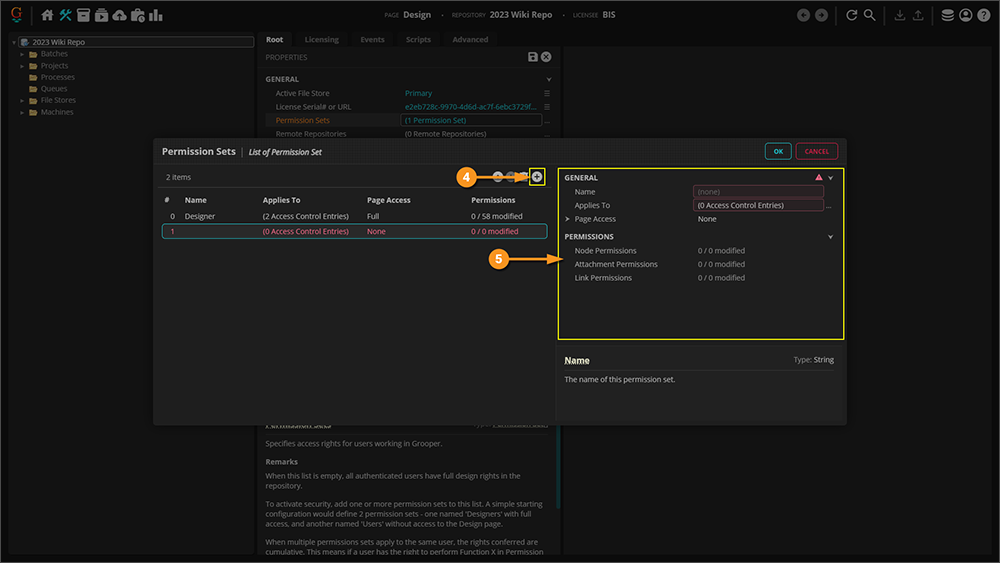This screenshot has height=563, width=1000.
Task: Click the Design tools icon
Action: 66,15
